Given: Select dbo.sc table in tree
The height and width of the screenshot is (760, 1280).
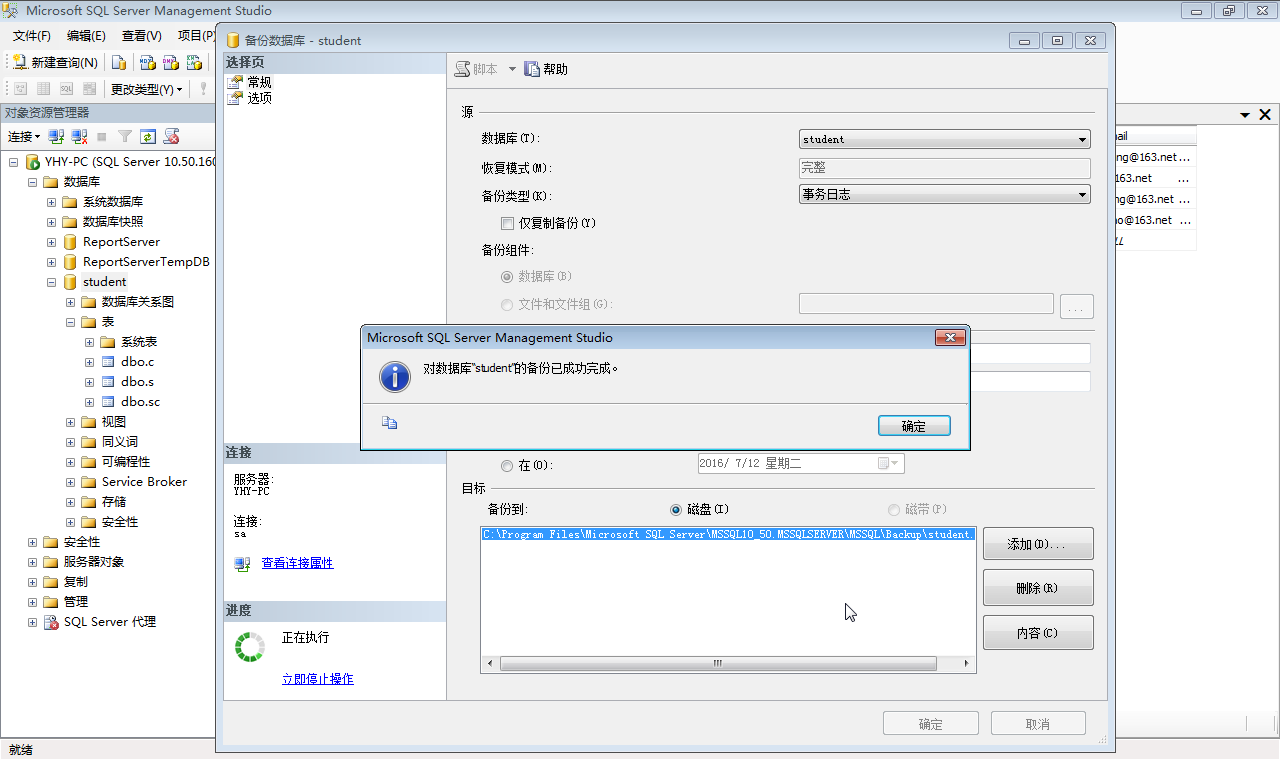Looking at the screenshot, I should click(x=140, y=402).
